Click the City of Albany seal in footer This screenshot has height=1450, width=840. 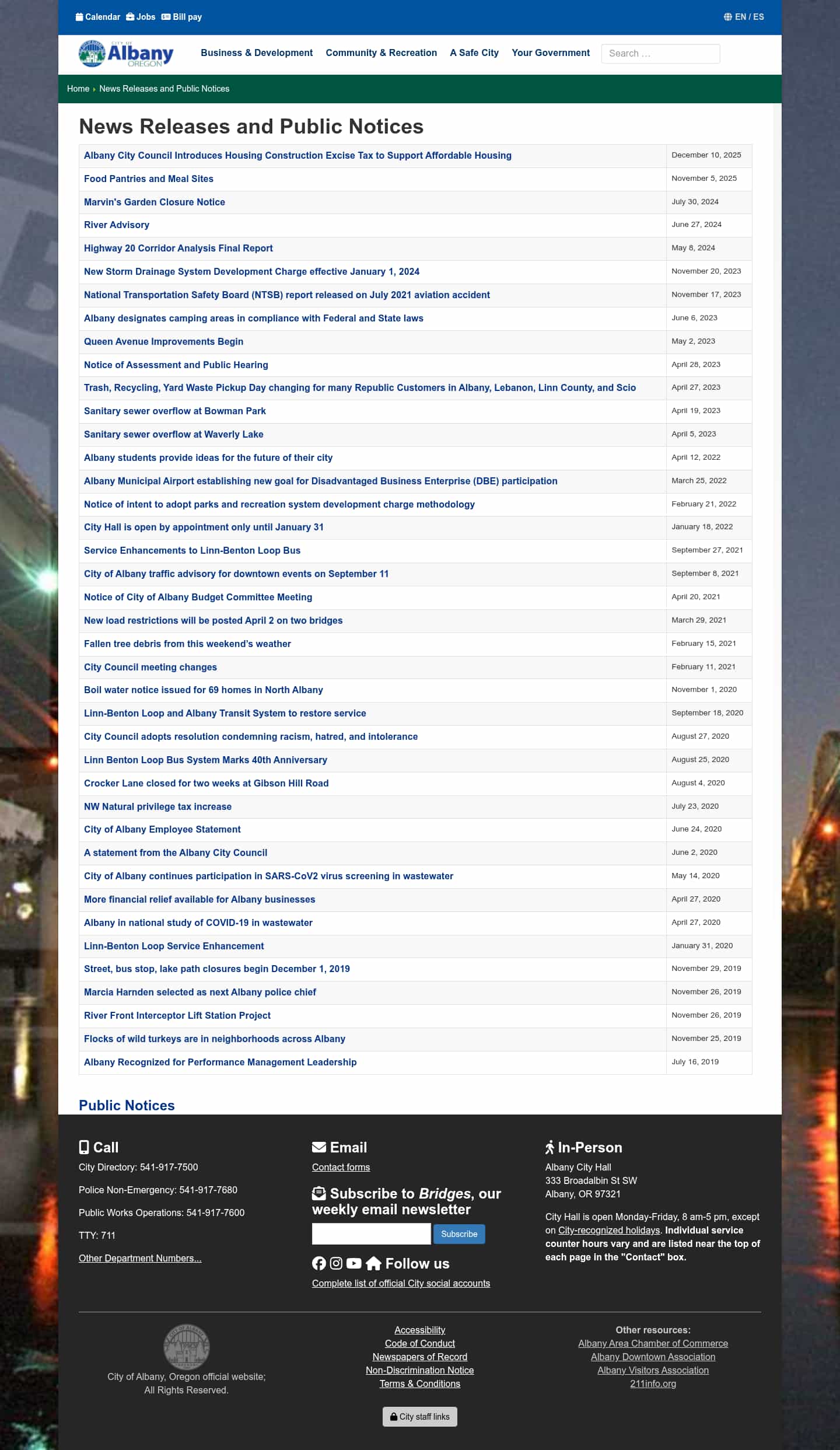187,1347
